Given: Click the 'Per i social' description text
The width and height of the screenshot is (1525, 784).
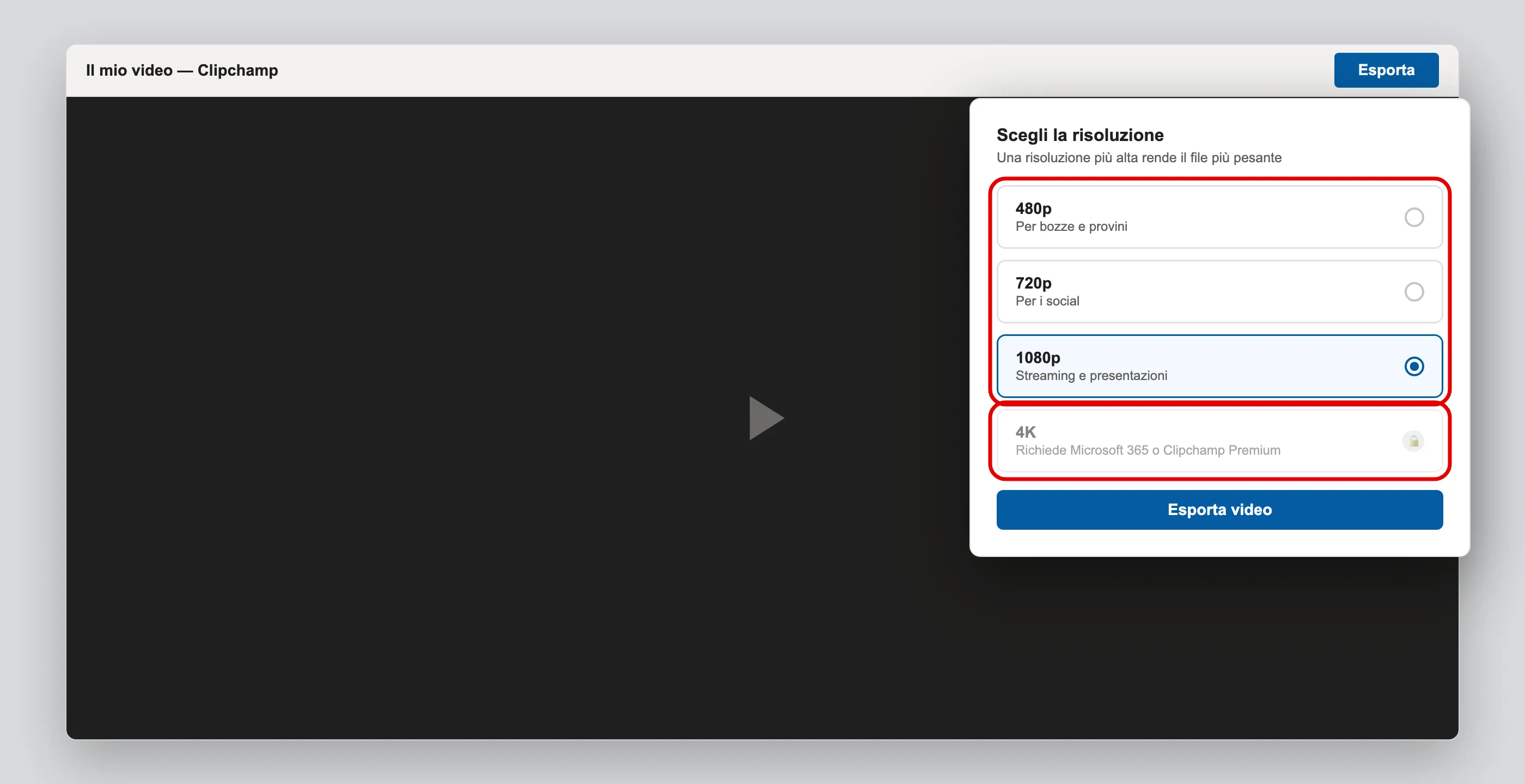Looking at the screenshot, I should [x=1047, y=301].
